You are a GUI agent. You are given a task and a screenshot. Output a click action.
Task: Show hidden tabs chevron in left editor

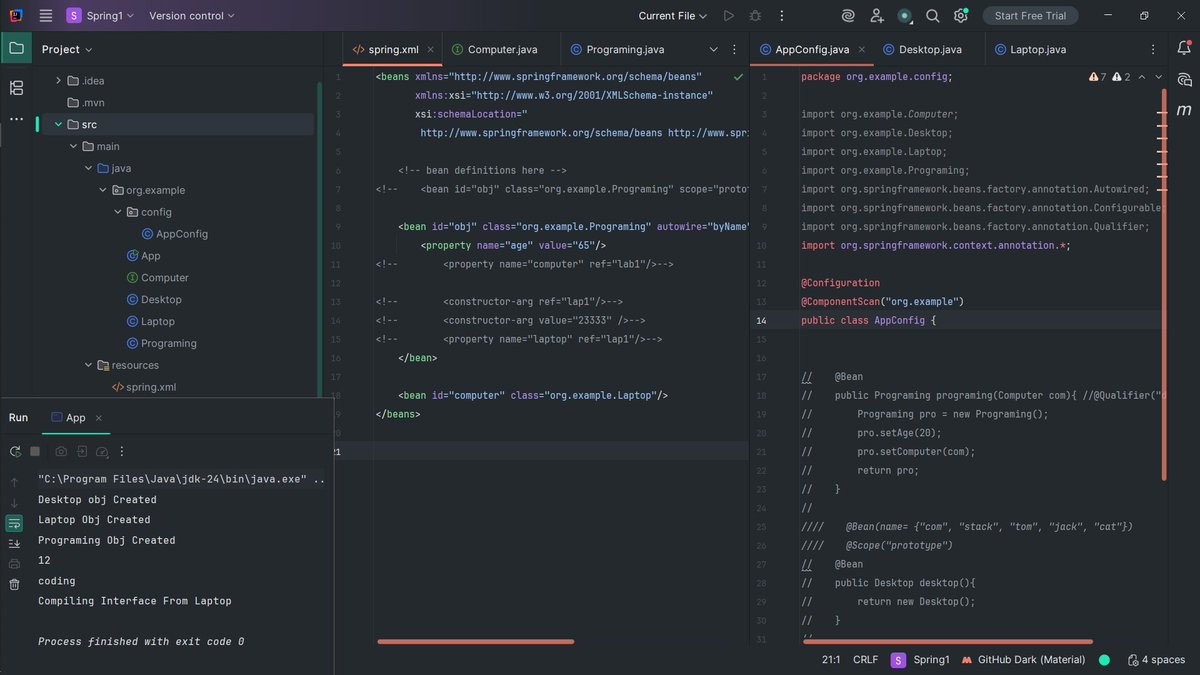click(x=714, y=49)
